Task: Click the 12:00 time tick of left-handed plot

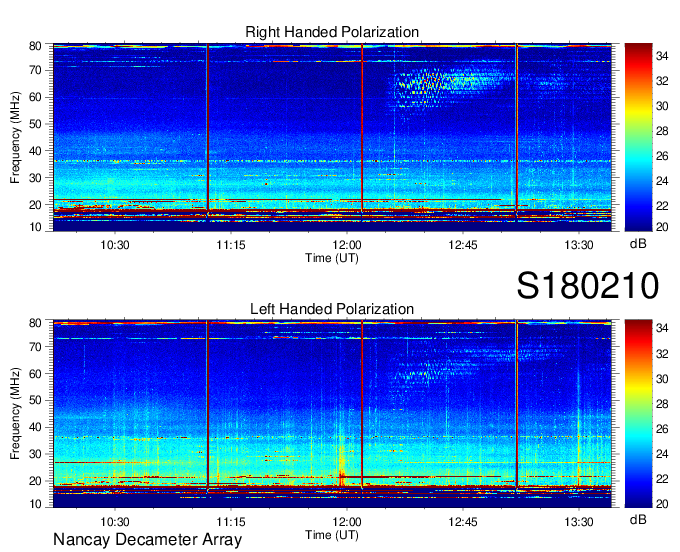Action: click(347, 522)
